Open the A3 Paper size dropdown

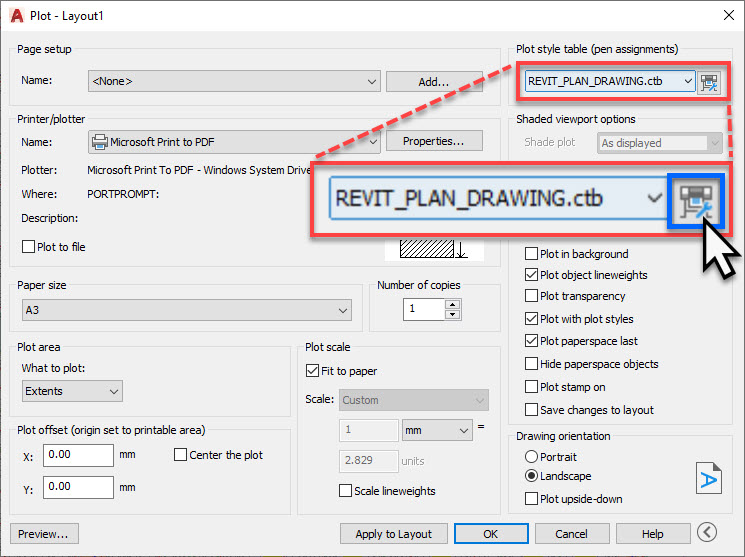coord(187,310)
